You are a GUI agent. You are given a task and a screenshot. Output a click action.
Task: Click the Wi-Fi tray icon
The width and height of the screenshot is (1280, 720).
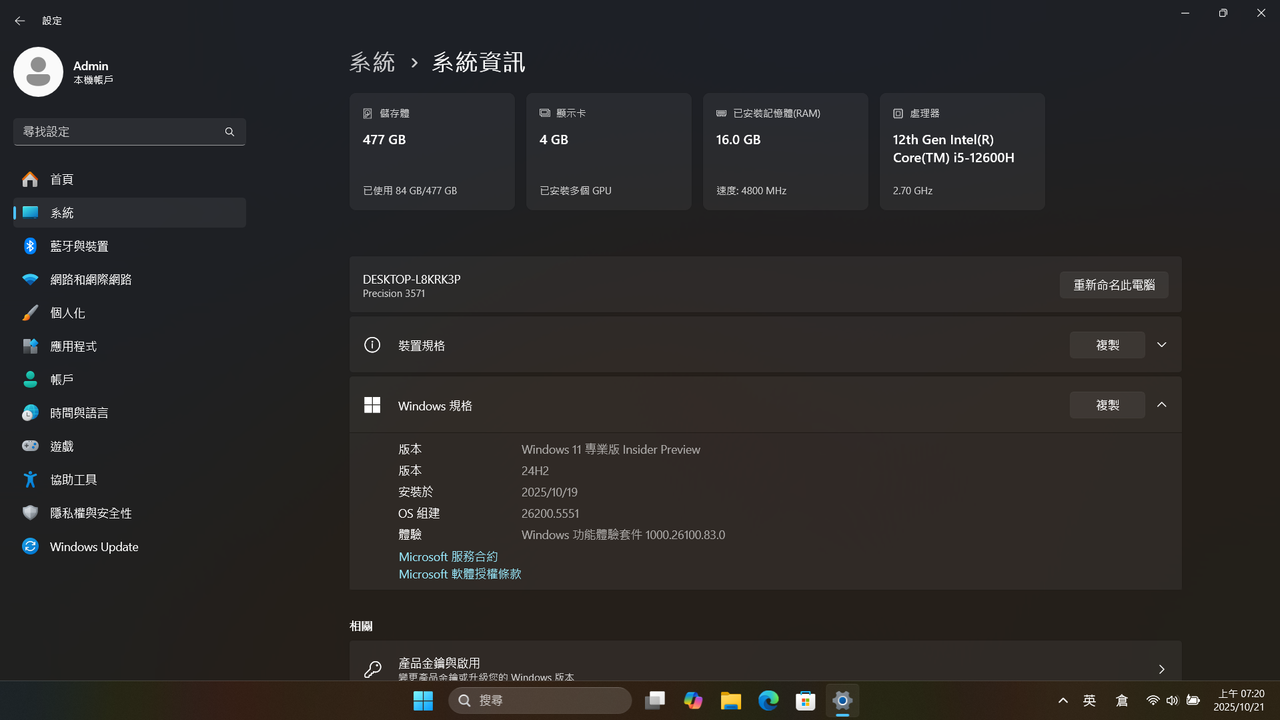pos(1153,701)
